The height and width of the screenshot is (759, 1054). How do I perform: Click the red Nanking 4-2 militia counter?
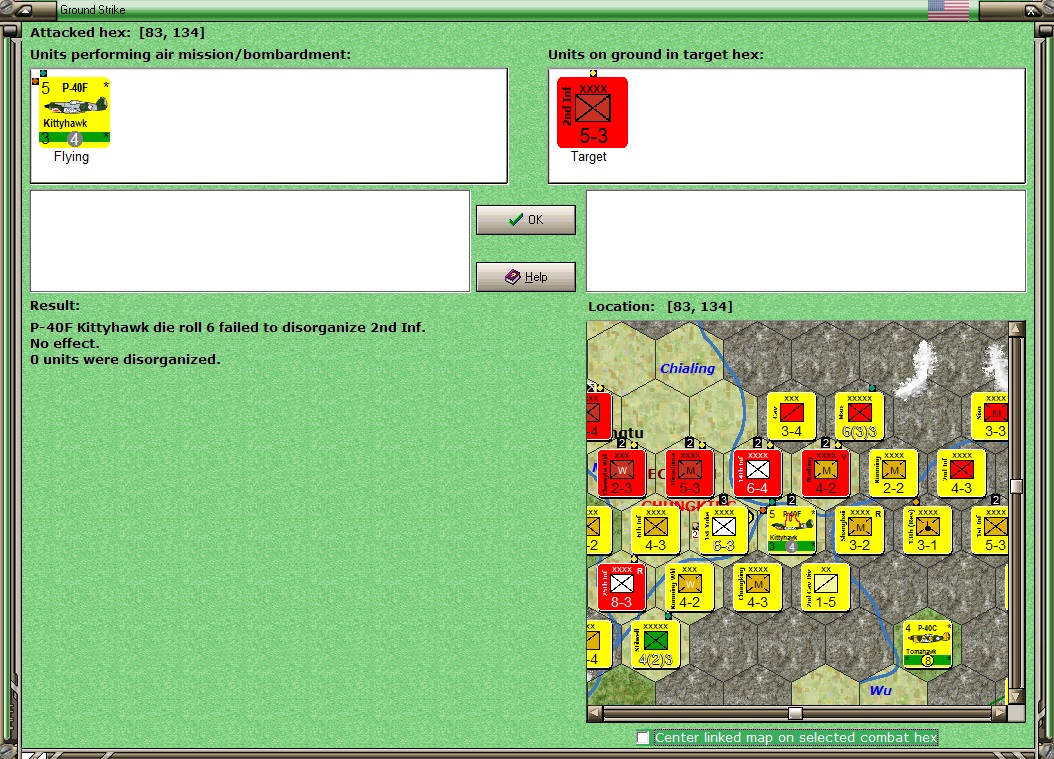825,474
